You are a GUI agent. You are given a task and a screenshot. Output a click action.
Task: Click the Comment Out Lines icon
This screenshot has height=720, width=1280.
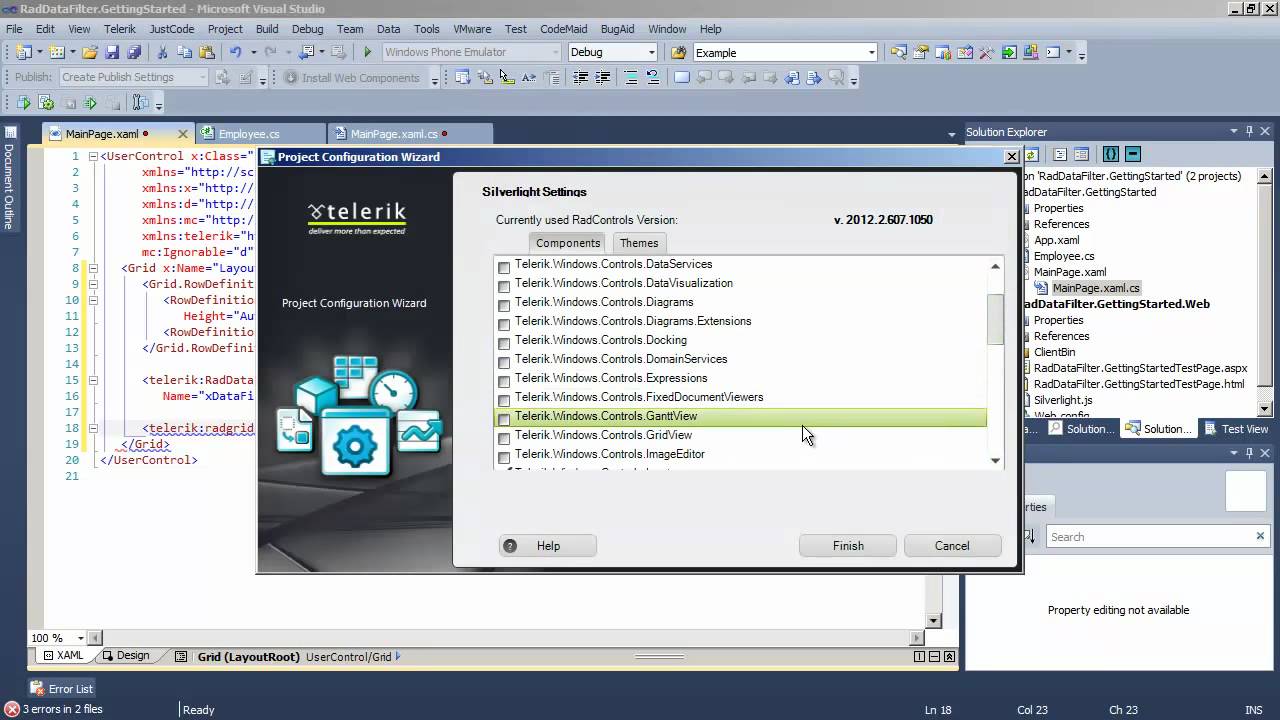[631, 77]
